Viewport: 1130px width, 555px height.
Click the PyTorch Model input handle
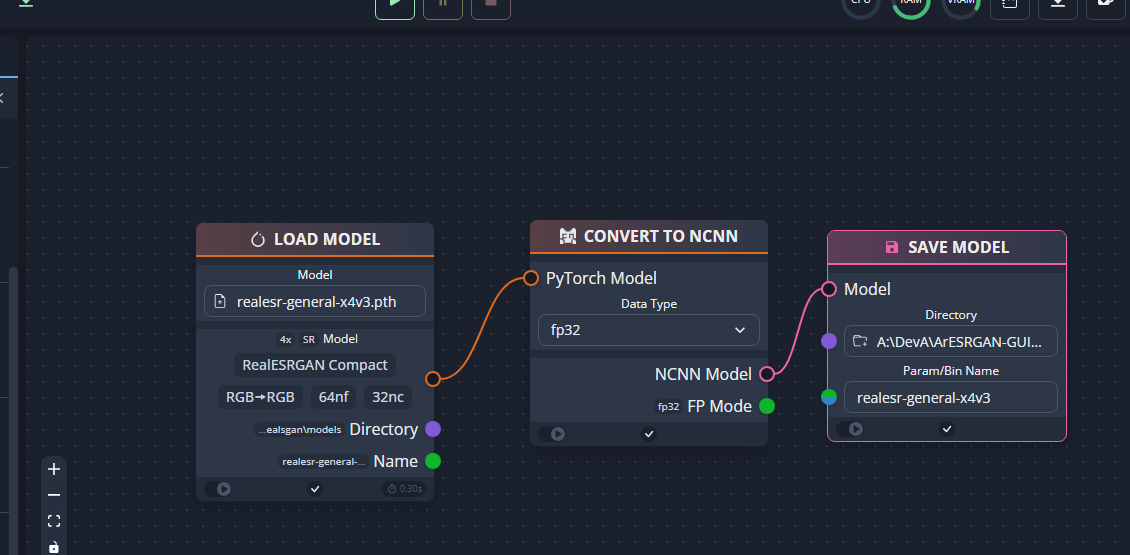coord(531,278)
